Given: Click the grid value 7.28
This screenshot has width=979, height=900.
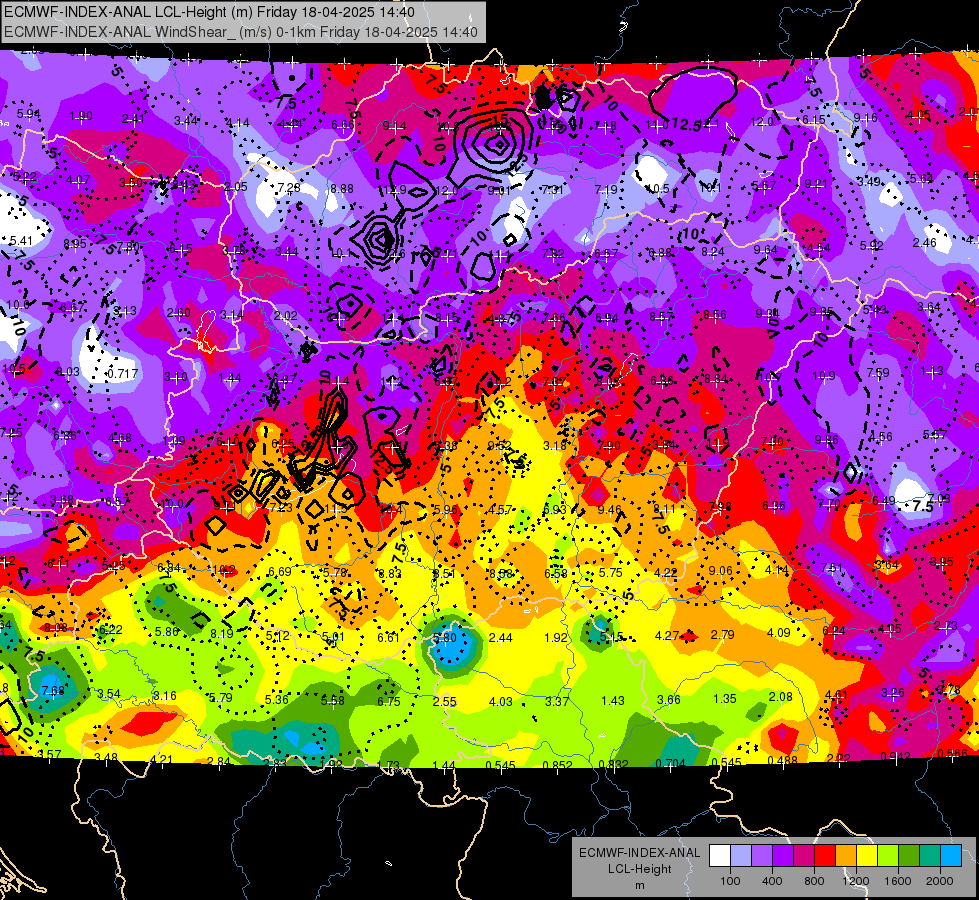Looking at the screenshot, I should click(288, 188).
